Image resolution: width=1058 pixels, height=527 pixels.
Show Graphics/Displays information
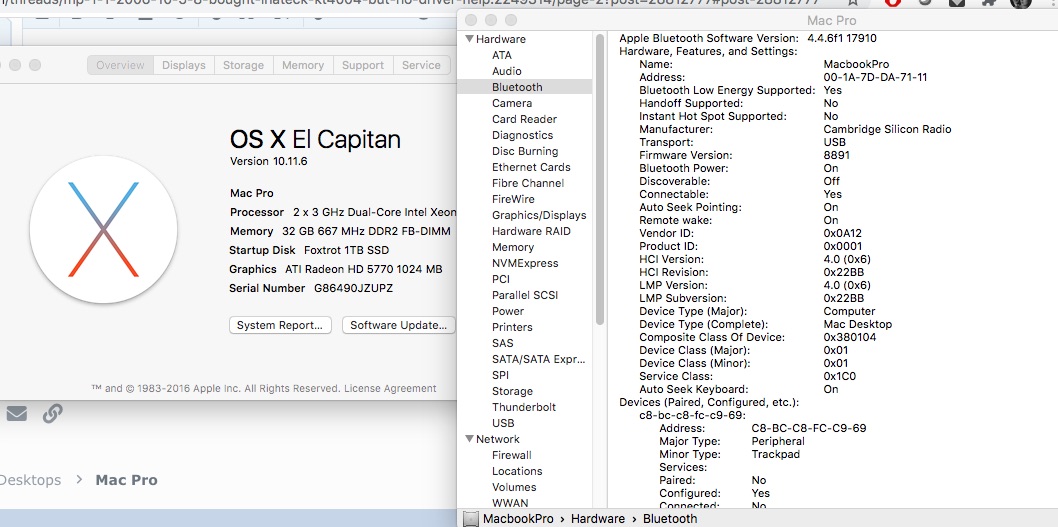539,215
